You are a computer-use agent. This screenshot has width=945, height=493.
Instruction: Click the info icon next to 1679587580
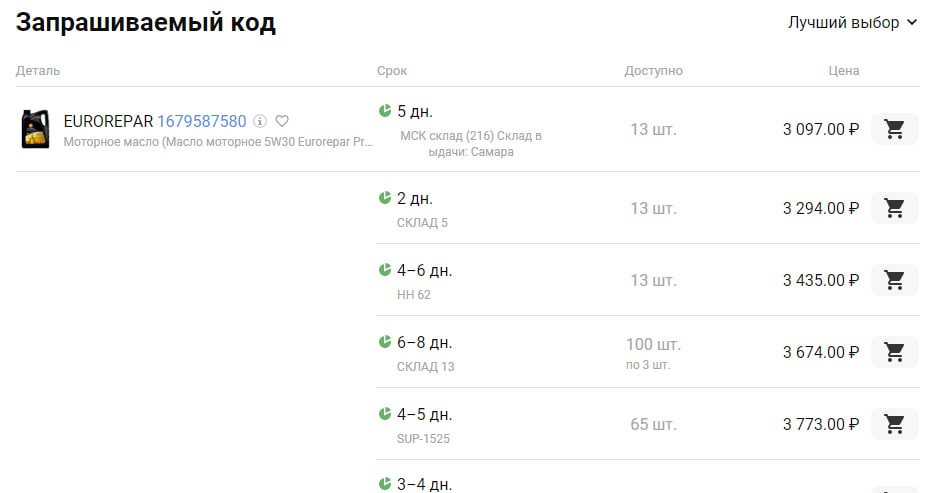[x=260, y=121]
